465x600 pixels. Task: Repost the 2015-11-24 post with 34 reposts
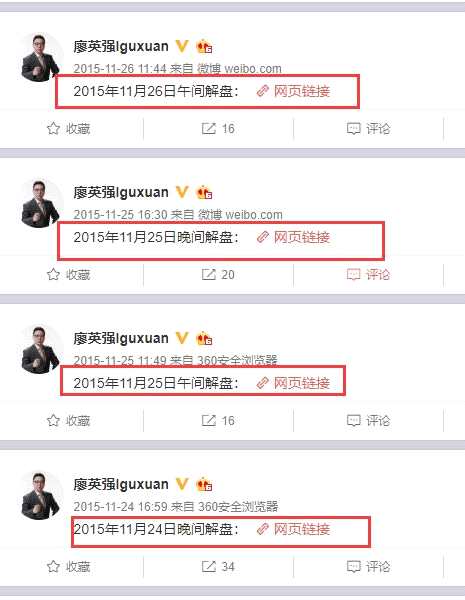coord(218,566)
